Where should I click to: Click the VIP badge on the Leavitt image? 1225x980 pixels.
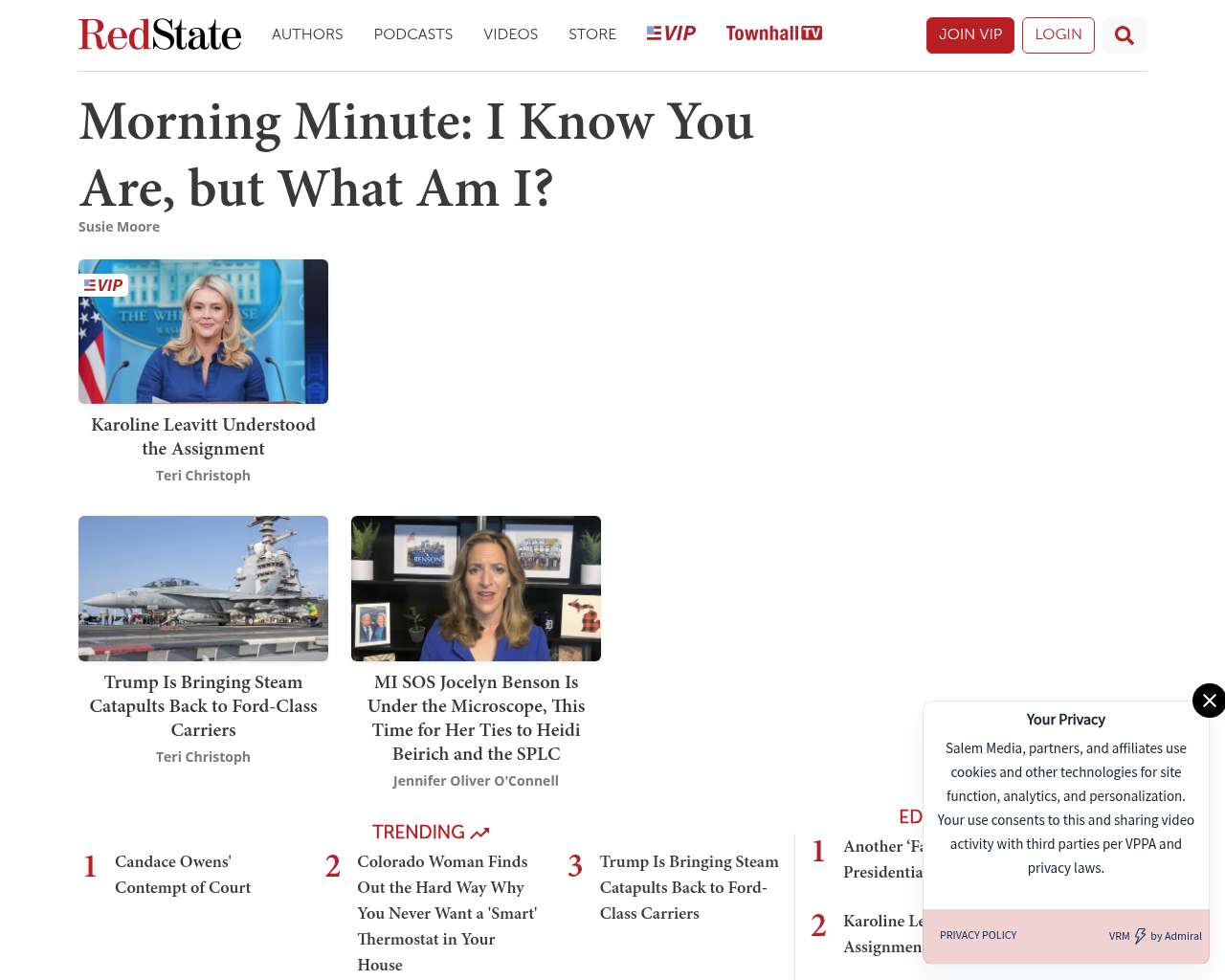click(x=103, y=285)
